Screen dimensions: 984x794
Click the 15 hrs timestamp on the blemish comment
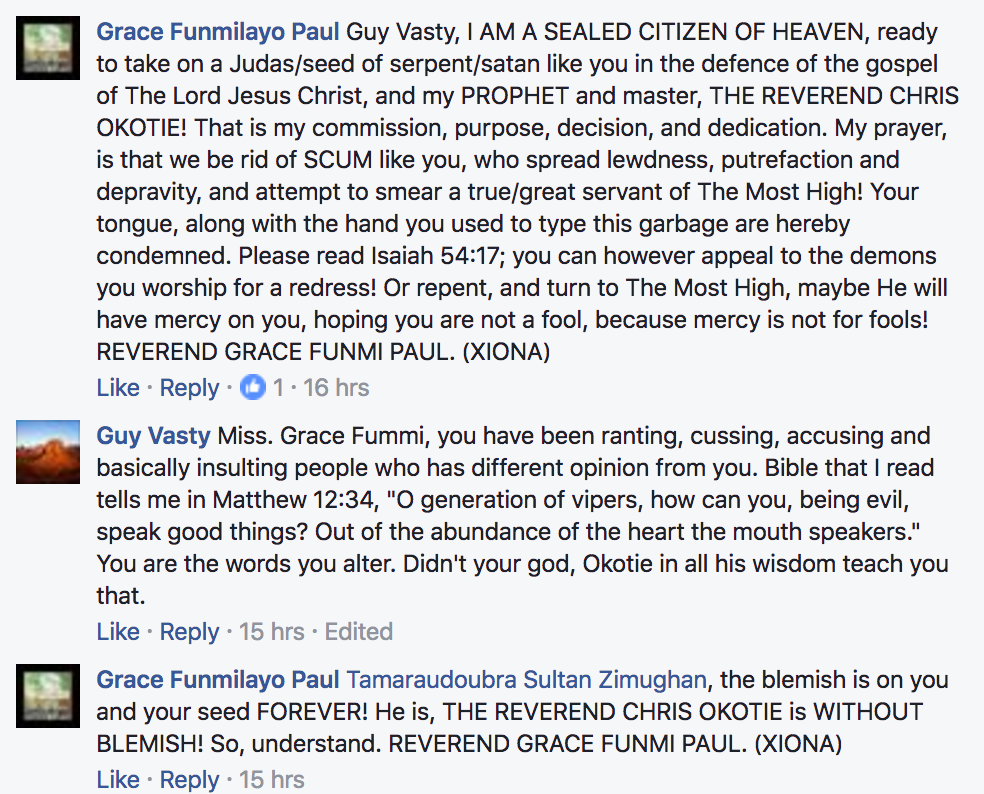(272, 780)
